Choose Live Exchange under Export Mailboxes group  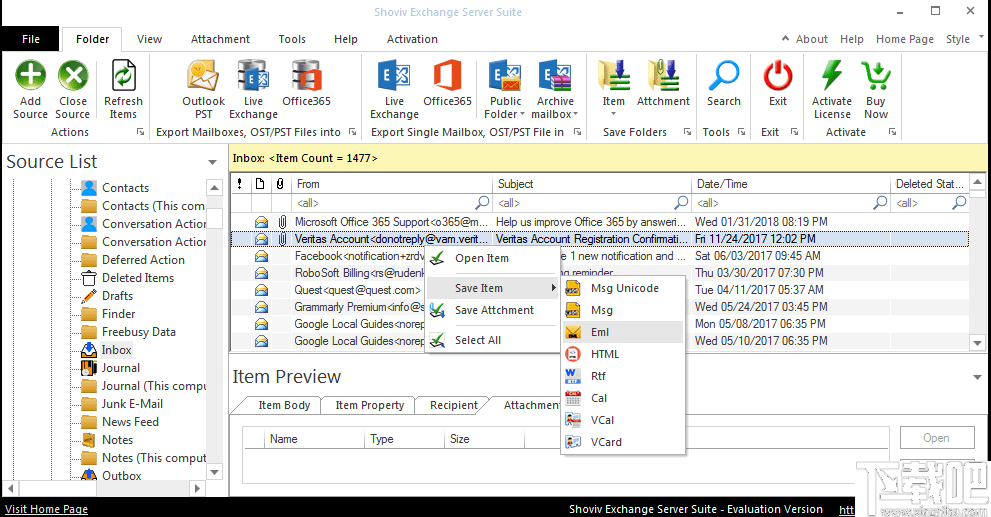pos(253,75)
